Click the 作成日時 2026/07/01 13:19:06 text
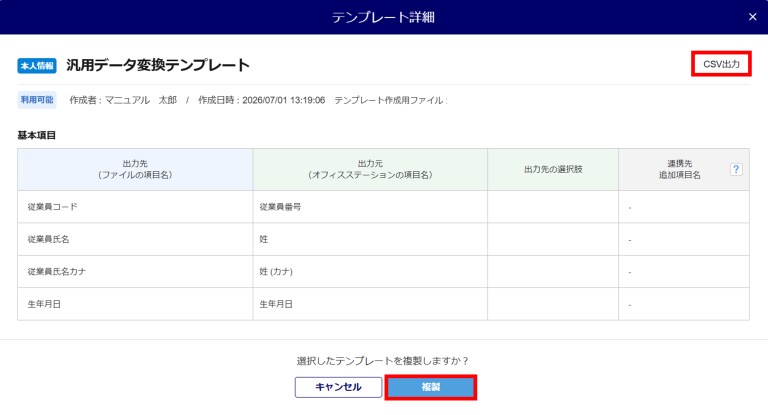Screen dimensions: 768x415 262,100
